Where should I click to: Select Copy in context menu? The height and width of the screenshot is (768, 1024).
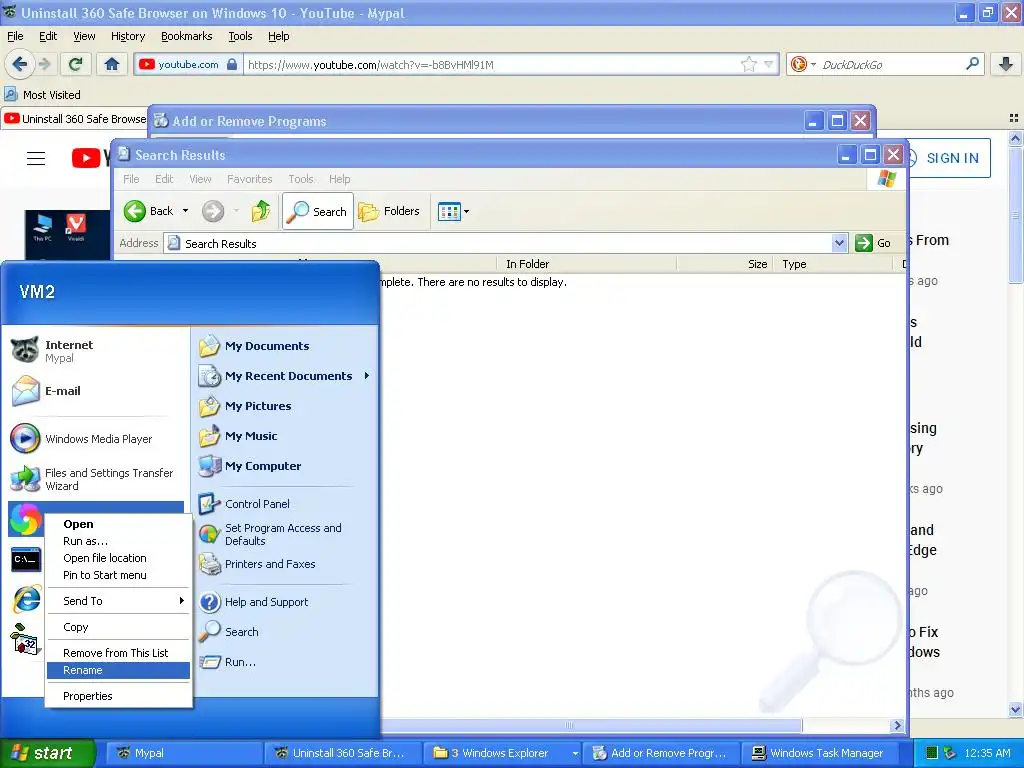[119, 627]
